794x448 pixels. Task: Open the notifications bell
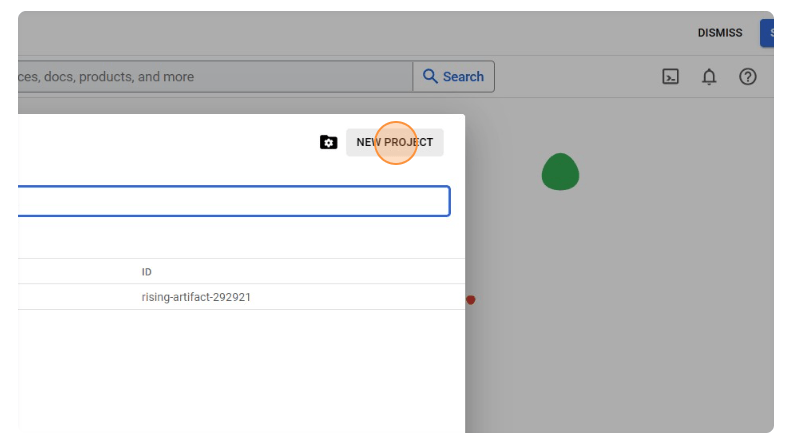(709, 77)
